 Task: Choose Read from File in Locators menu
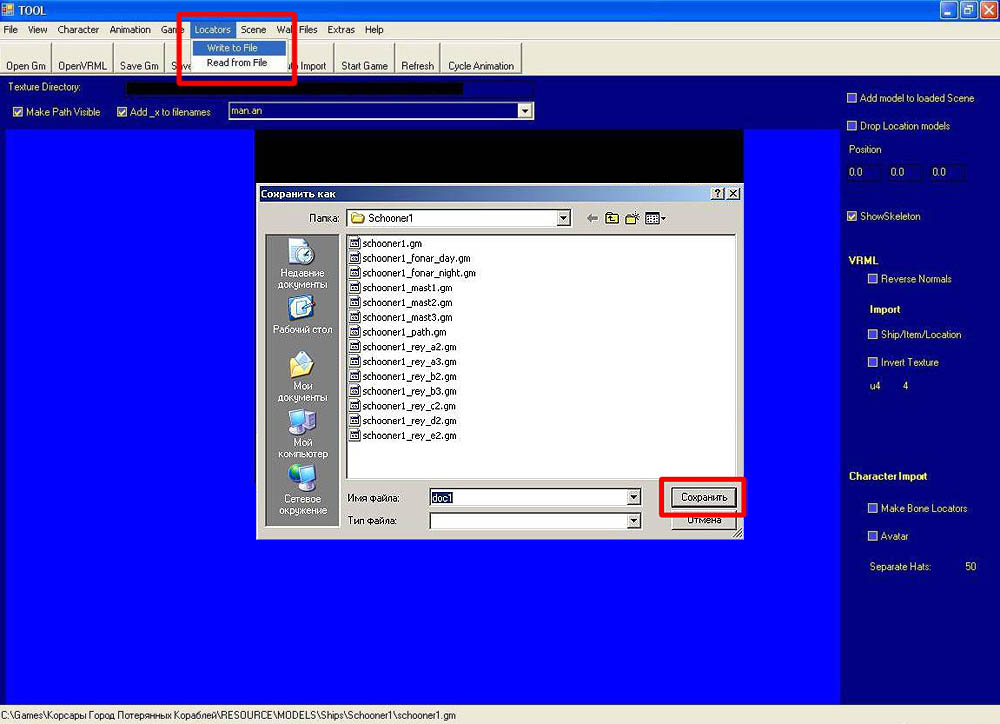click(239, 63)
